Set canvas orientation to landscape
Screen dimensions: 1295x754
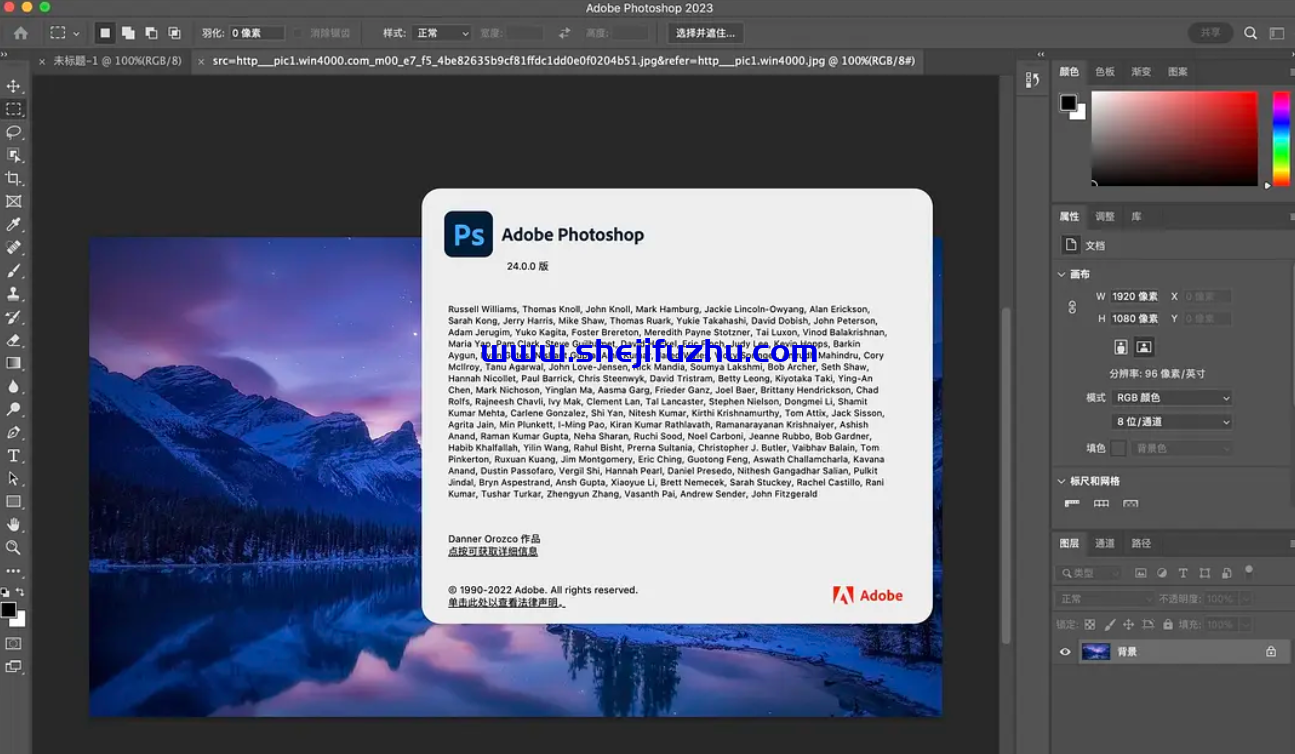click(x=1144, y=347)
